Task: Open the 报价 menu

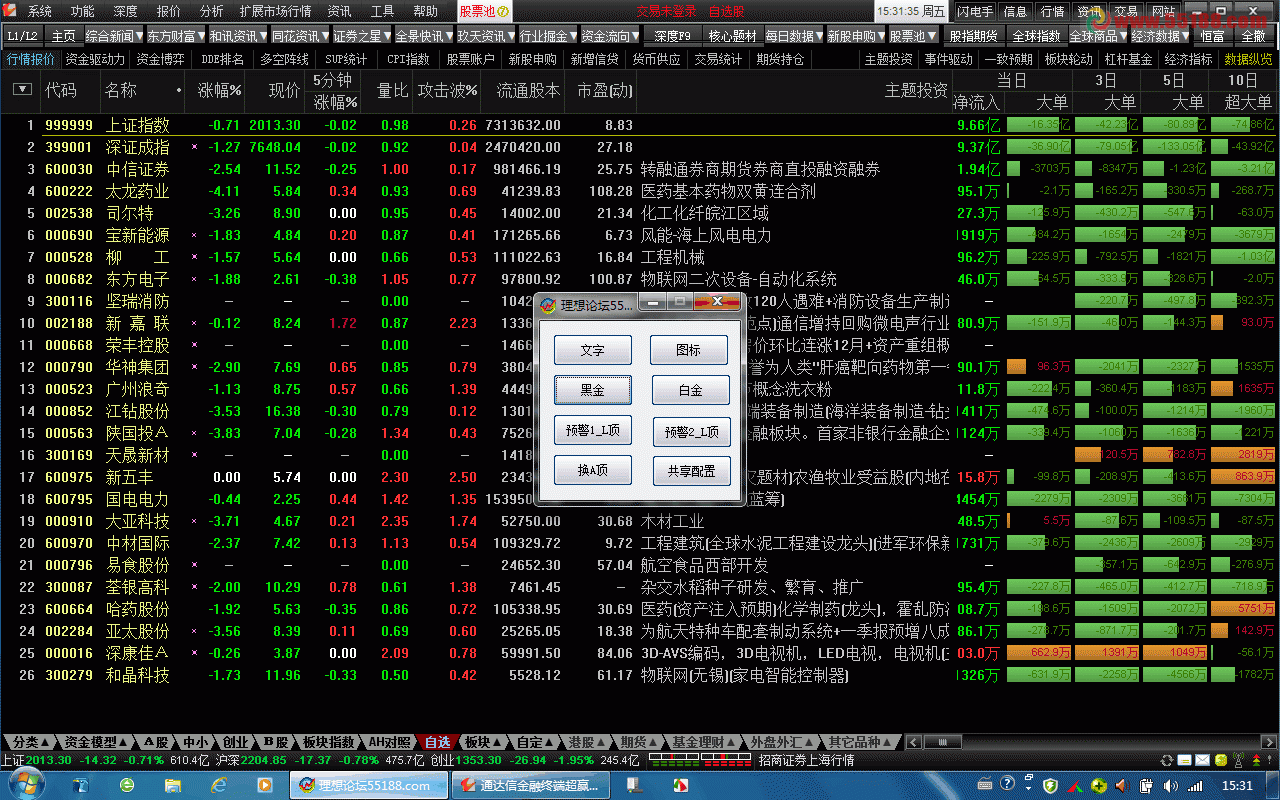Action: [x=169, y=11]
